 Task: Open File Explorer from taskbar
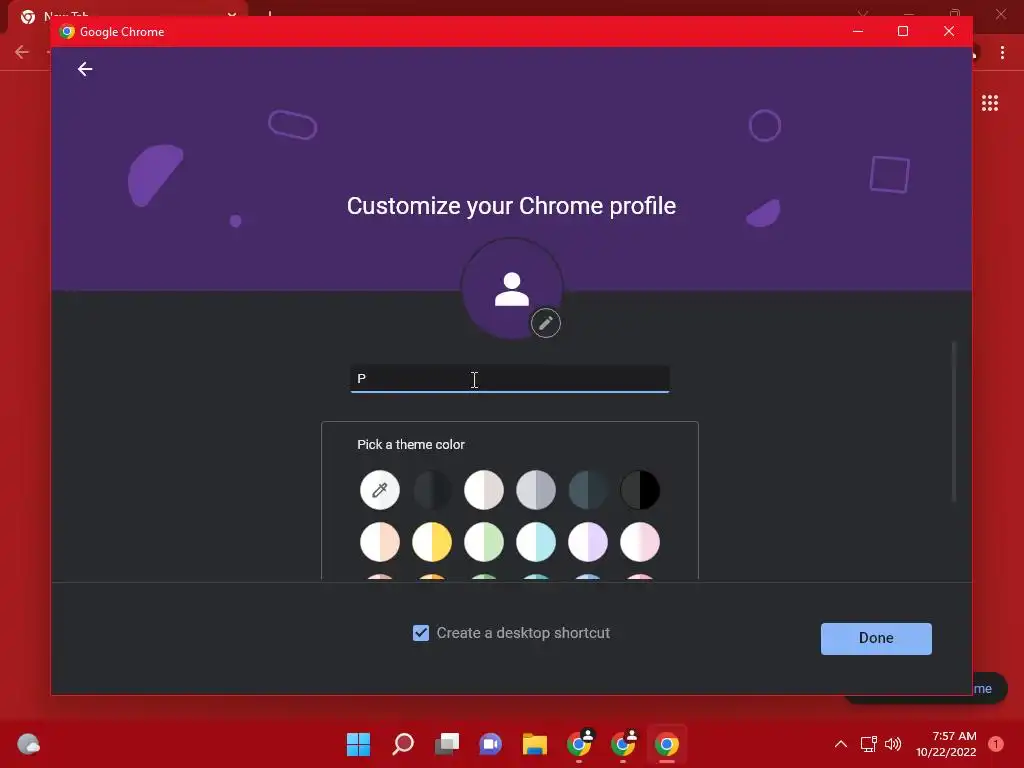click(x=534, y=744)
